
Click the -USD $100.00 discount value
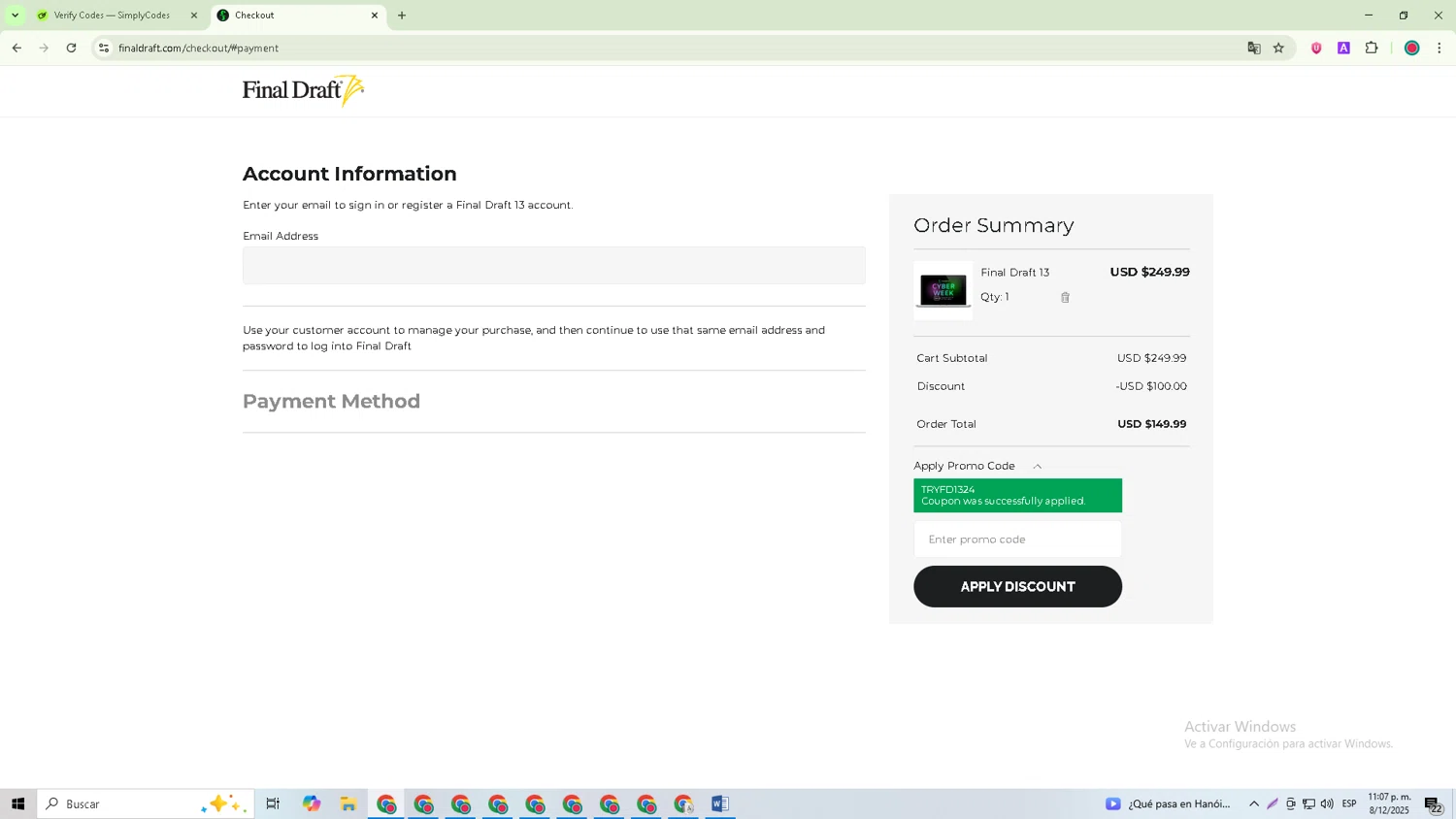coord(1151,386)
